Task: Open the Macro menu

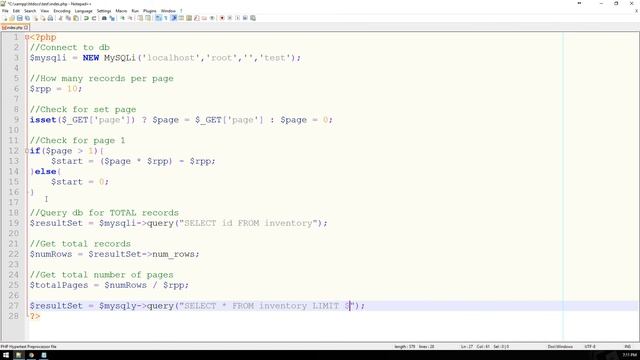Action: (121, 11)
